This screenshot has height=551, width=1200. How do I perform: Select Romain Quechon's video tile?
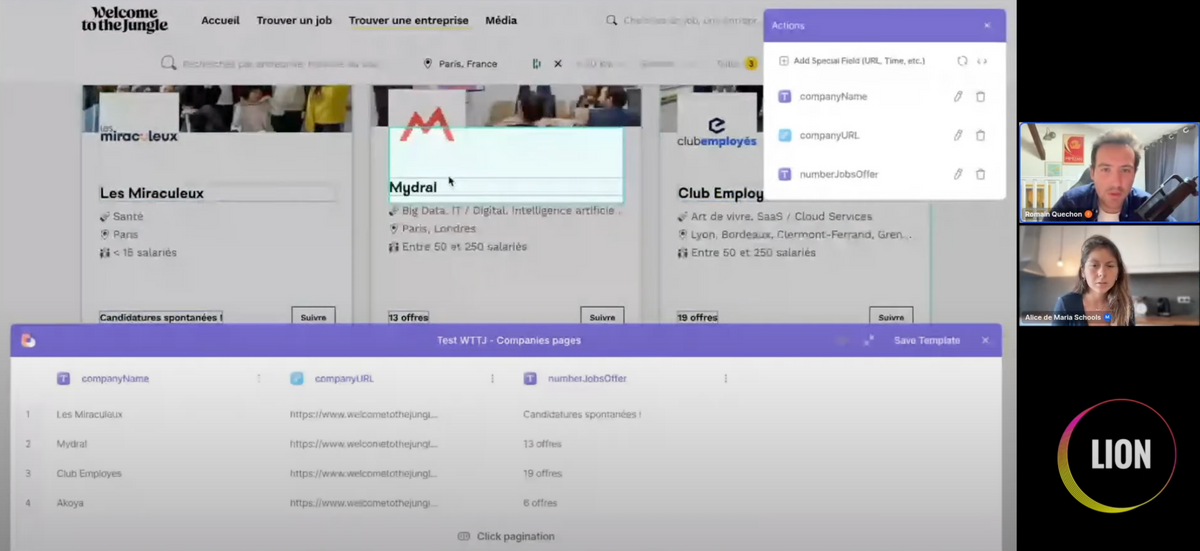pos(1108,172)
